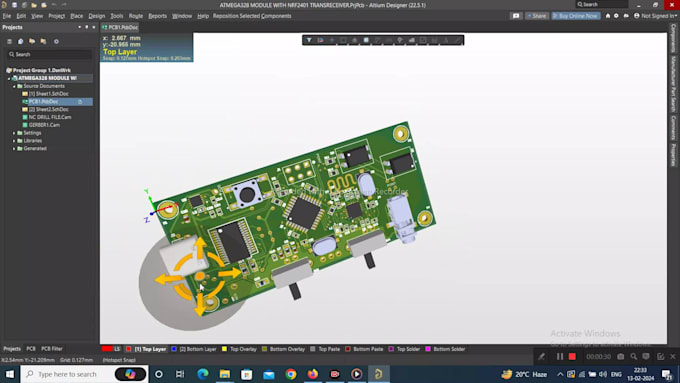Open Altium Designer taskbar icon

click(379, 374)
